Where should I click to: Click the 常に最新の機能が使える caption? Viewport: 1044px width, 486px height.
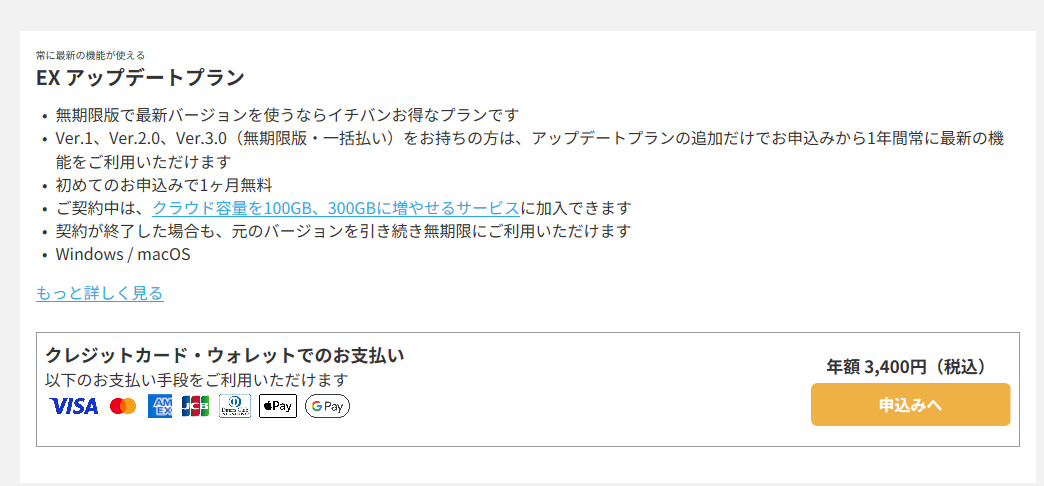[91, 55]
